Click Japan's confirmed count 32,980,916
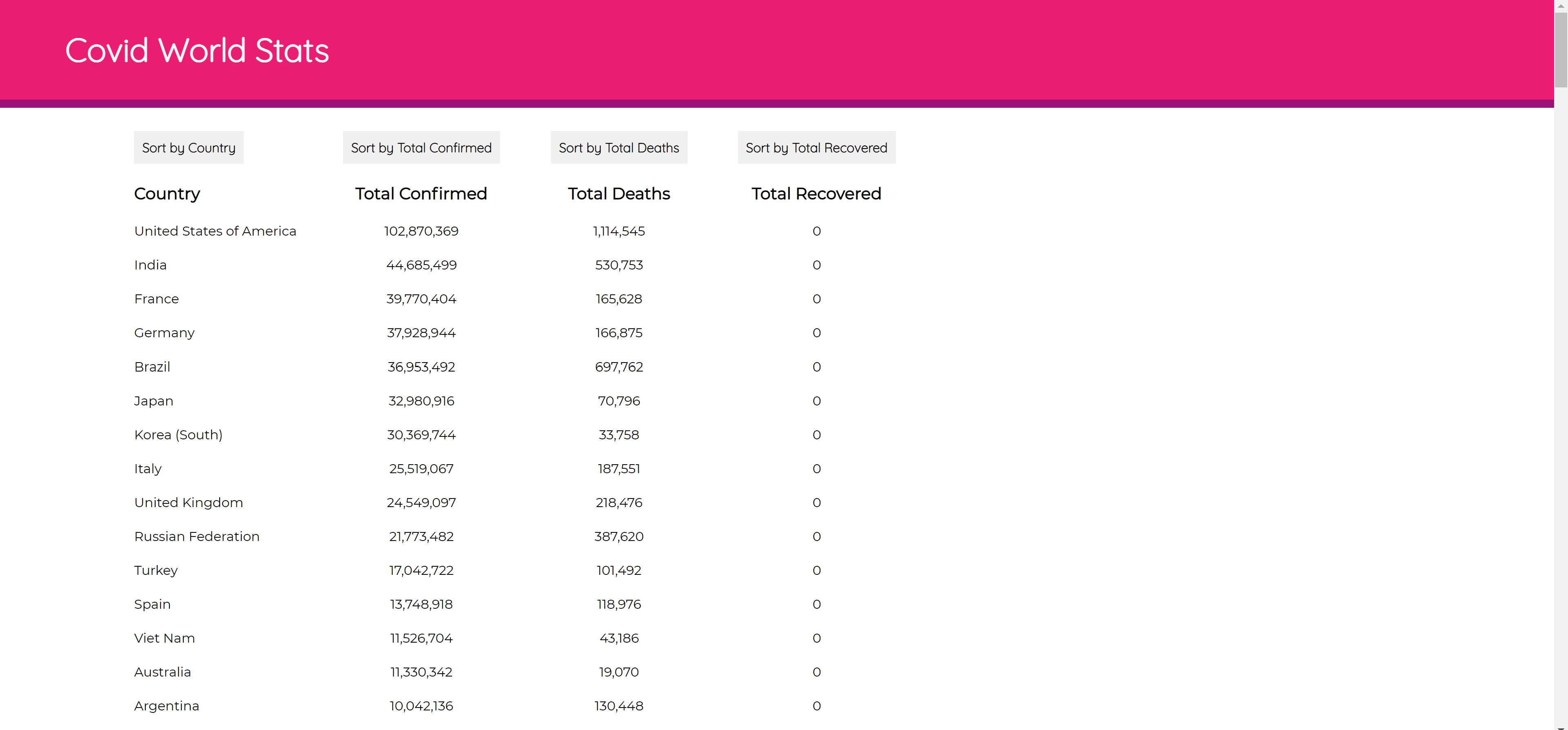The image size is (1568, 730). (421, 401)
